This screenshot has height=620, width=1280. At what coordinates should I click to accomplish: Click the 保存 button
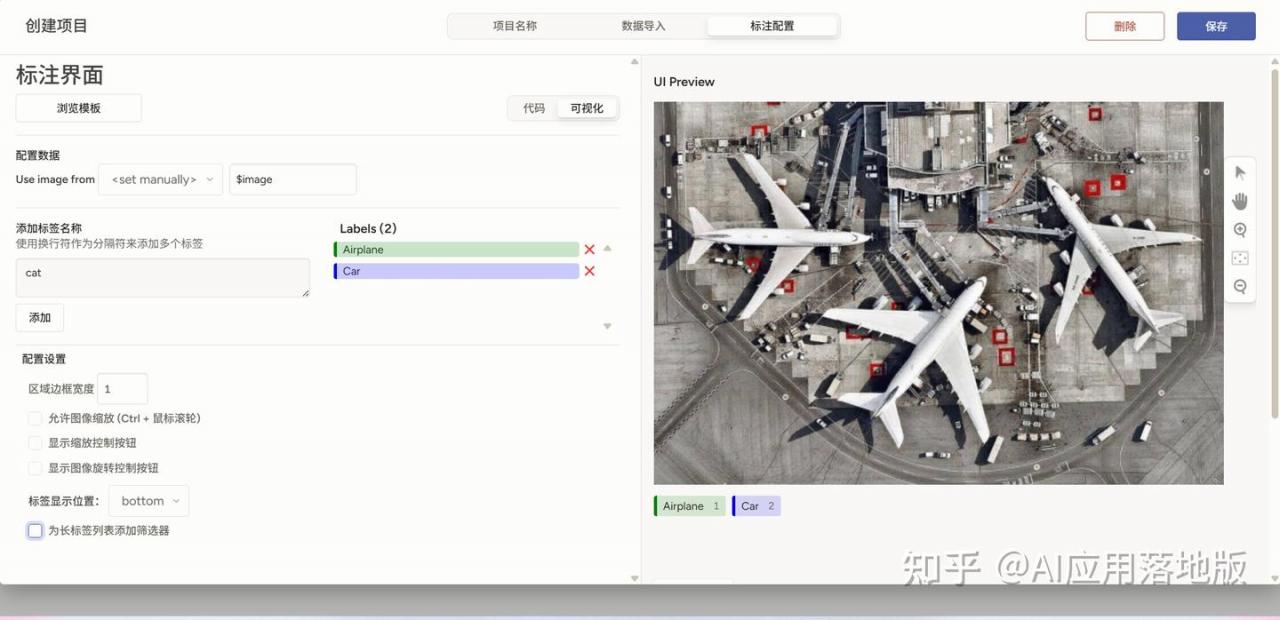tap(1216, 26)
